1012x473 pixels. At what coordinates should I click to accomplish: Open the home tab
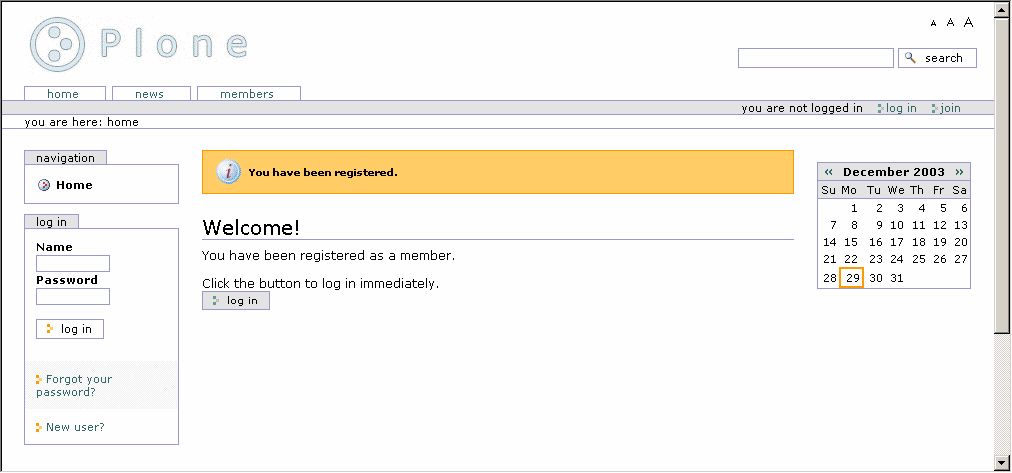pyautogui.click(x=63, y=94)
